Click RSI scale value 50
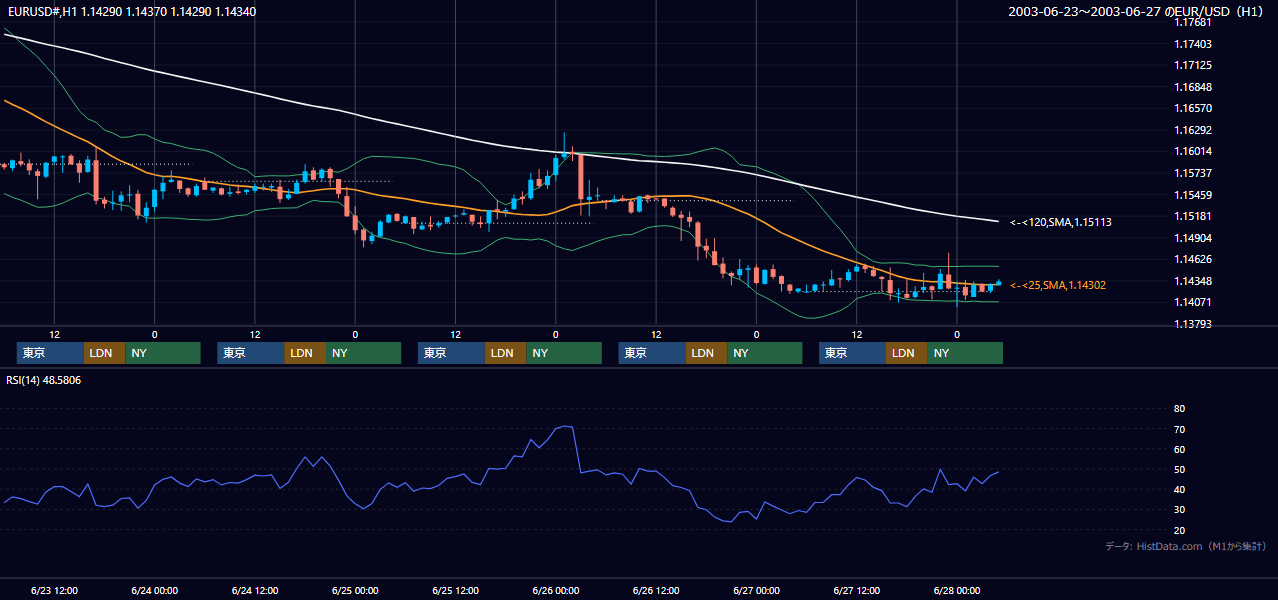Image resolution: width=1278 pixels, height=600 pixels. coord(1179,469)
